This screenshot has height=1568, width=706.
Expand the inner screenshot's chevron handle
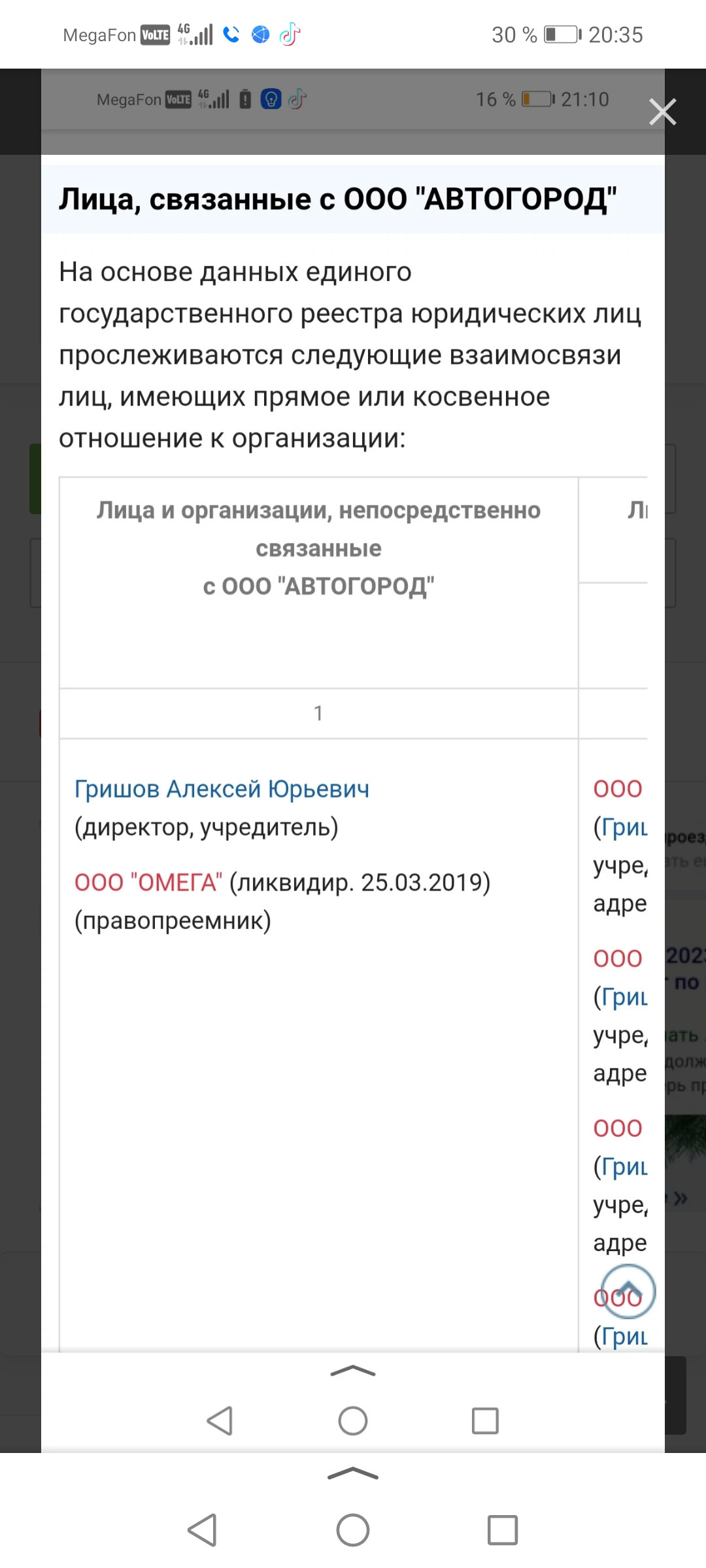point(353,1371)
